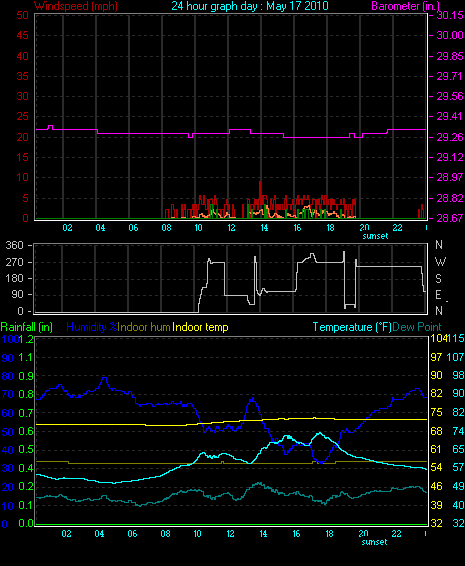Click the 'Dew Point' legend label
Viewport: 465px width, 566px height.
[x=417, y=327]
